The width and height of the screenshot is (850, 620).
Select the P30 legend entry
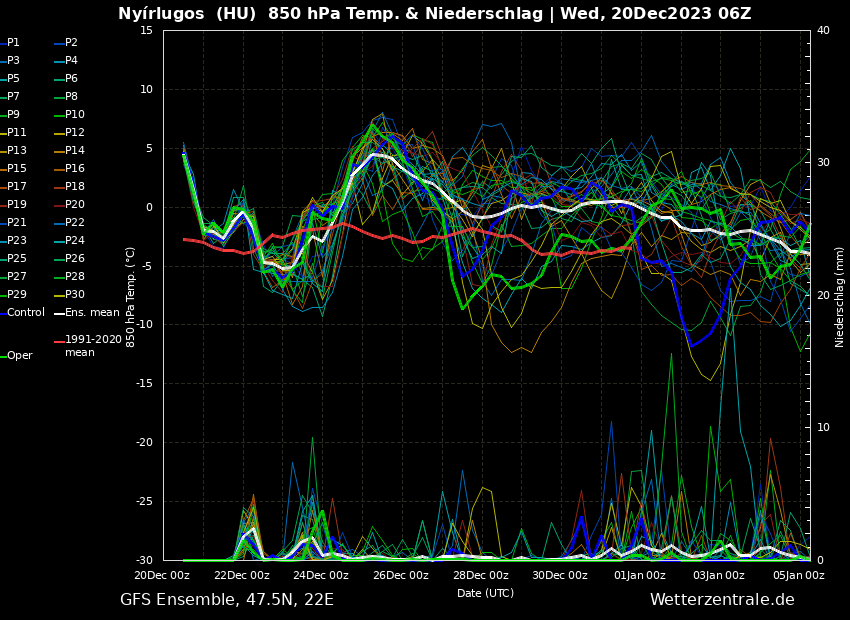click(74, 295)
